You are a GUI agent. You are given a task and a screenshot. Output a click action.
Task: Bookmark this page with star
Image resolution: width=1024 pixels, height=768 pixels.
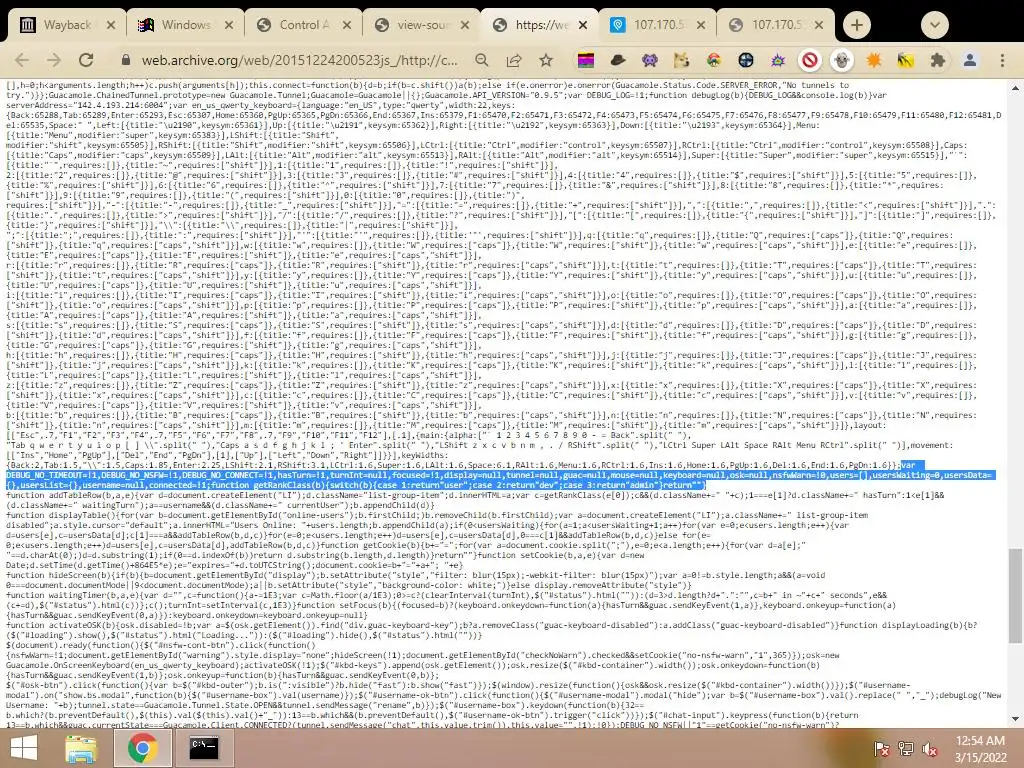pyautogui.click(x=546, y=60)
